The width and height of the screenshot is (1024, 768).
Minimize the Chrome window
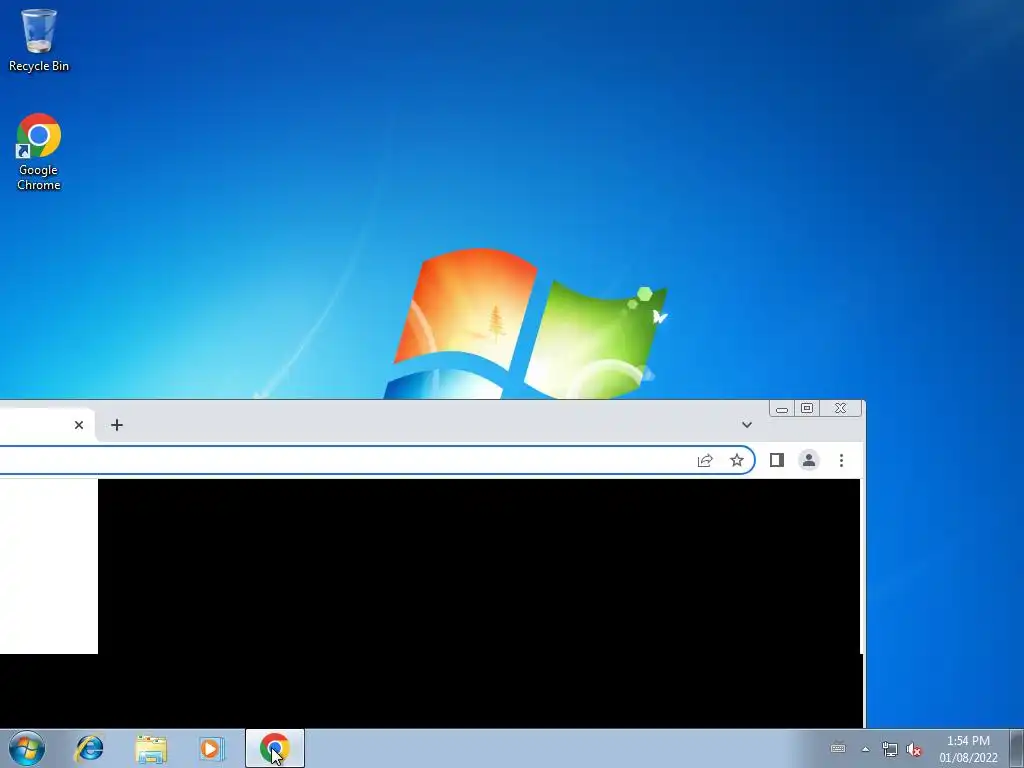782,409
